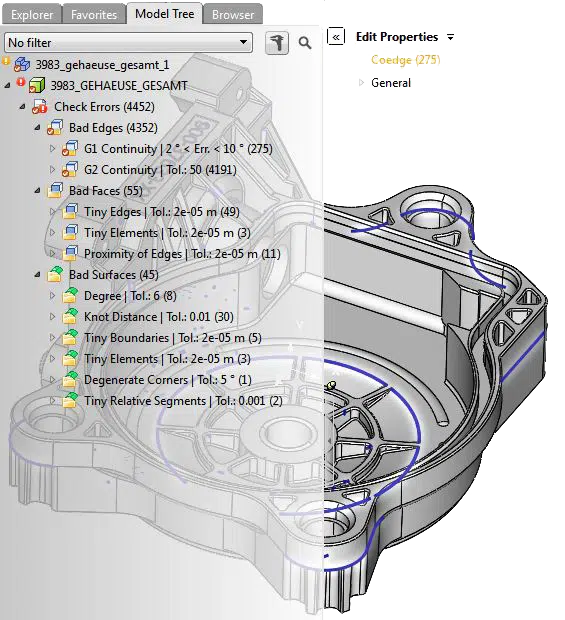
Task: Click the Tiny Relative Segments icon
Action: pyautogui.click(x=70, y=400)
